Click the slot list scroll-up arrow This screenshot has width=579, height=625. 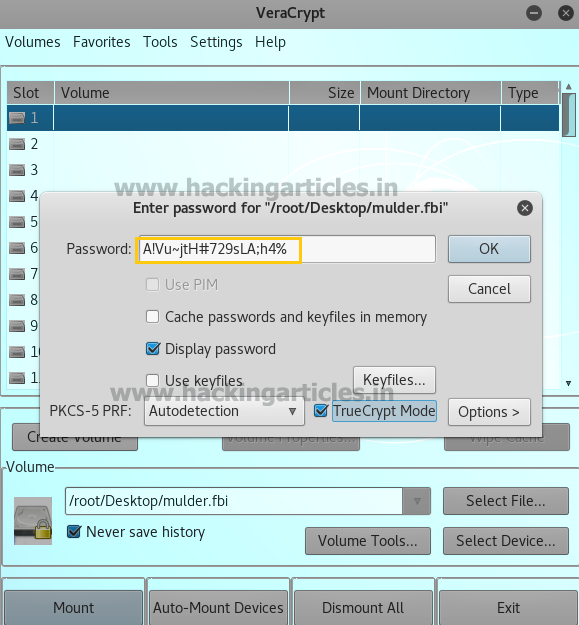click(569, 86)
